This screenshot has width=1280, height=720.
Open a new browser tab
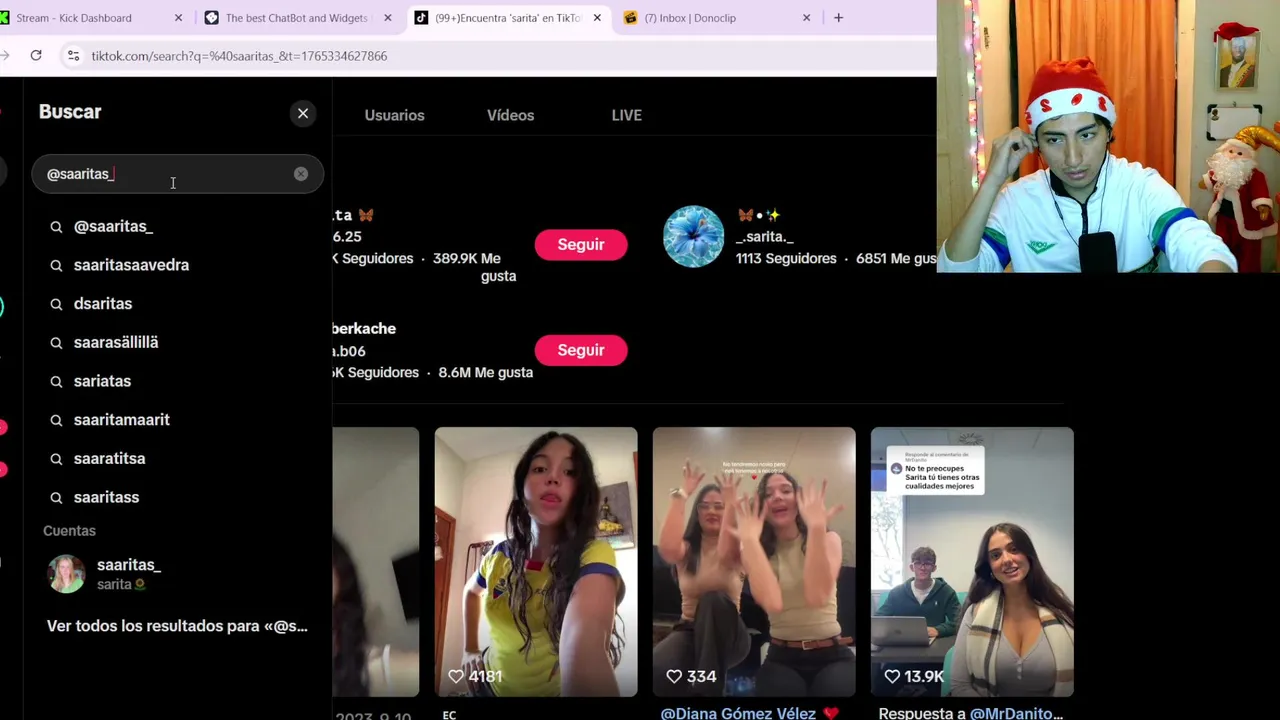tap(838, 18)
